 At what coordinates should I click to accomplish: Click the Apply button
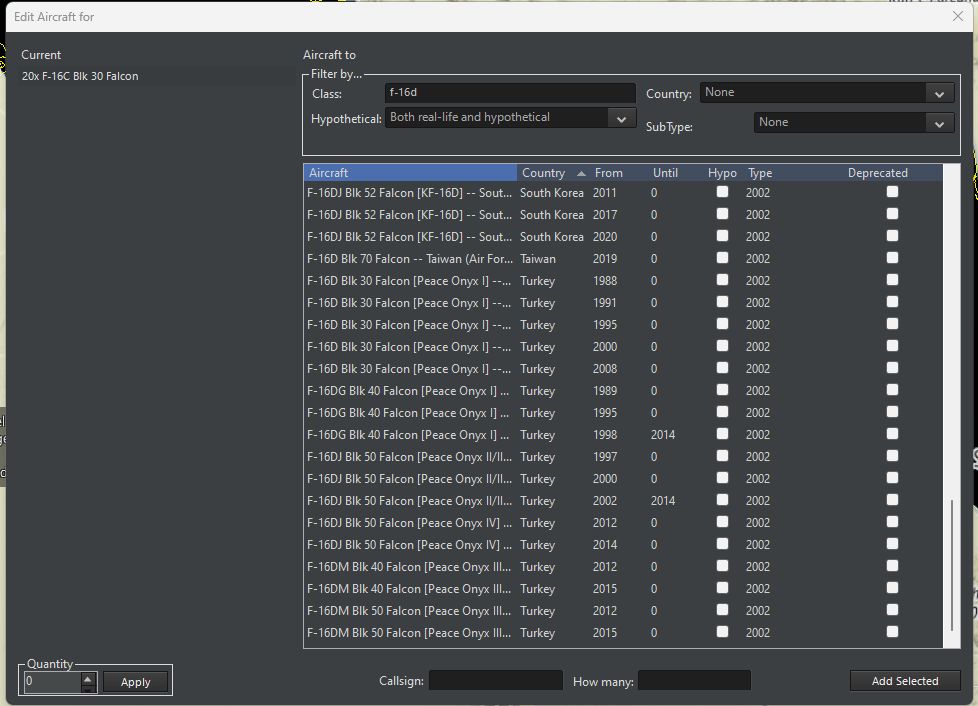click(135, 682)
